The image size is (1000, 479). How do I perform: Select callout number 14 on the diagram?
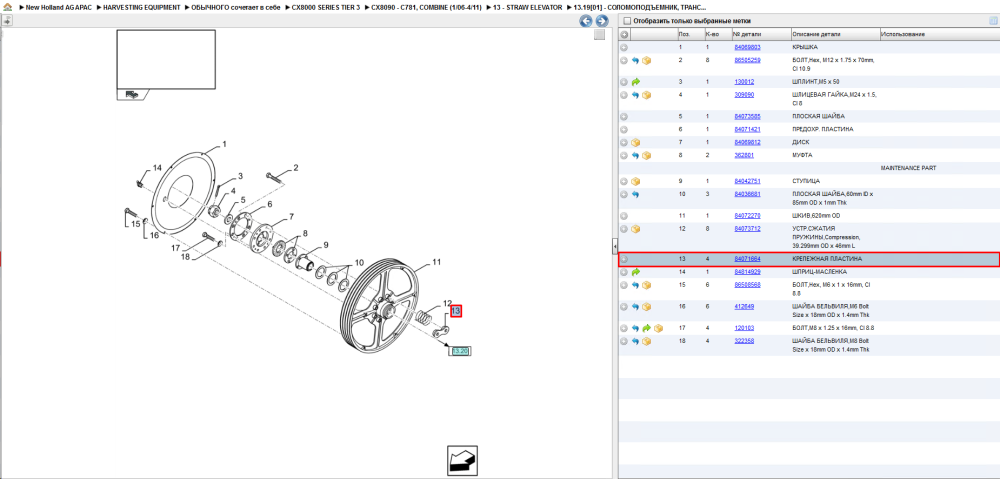(x=158, y=168)
